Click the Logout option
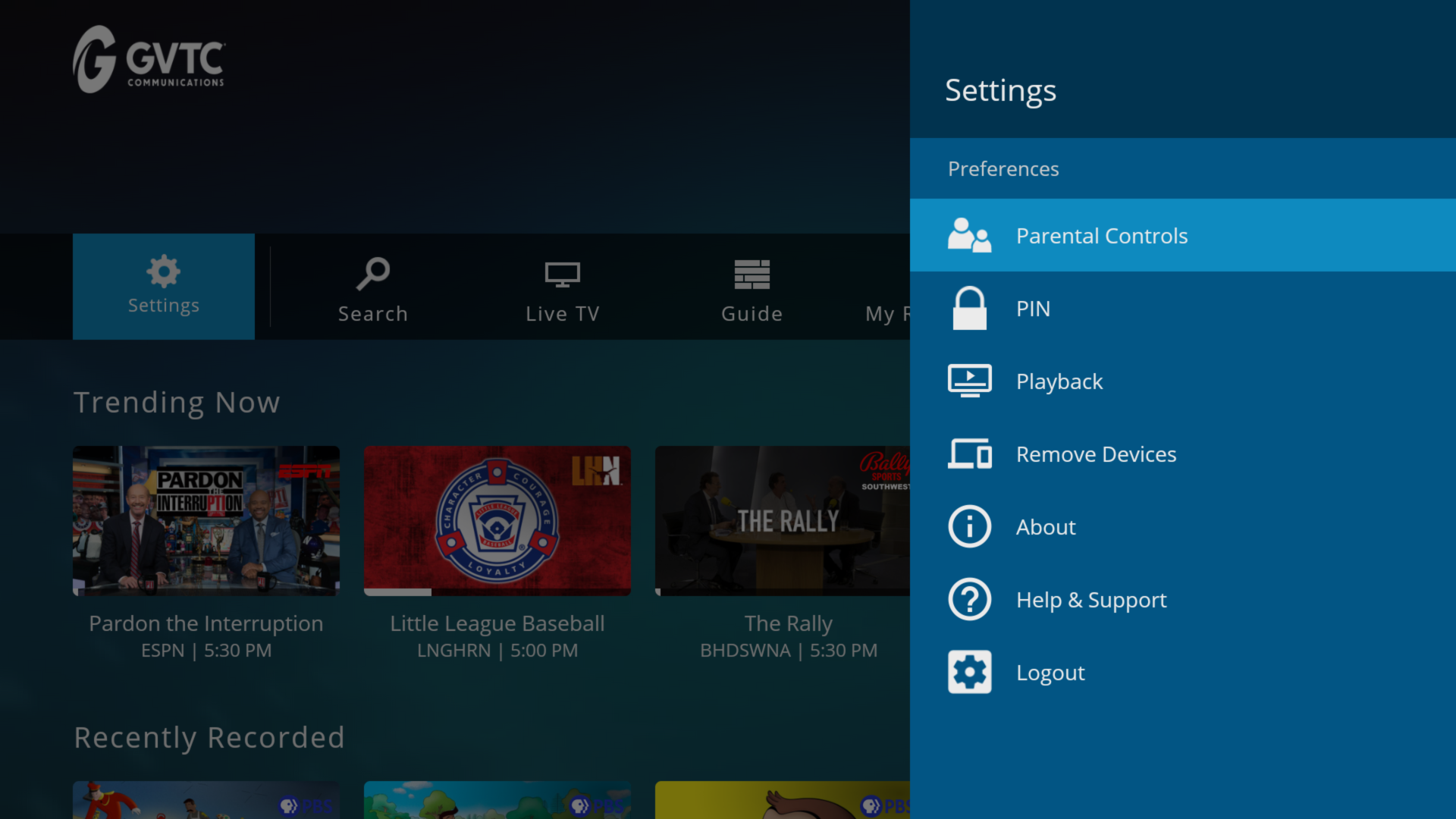This screenshot has width=1456, height=819. click(1050, 672)
